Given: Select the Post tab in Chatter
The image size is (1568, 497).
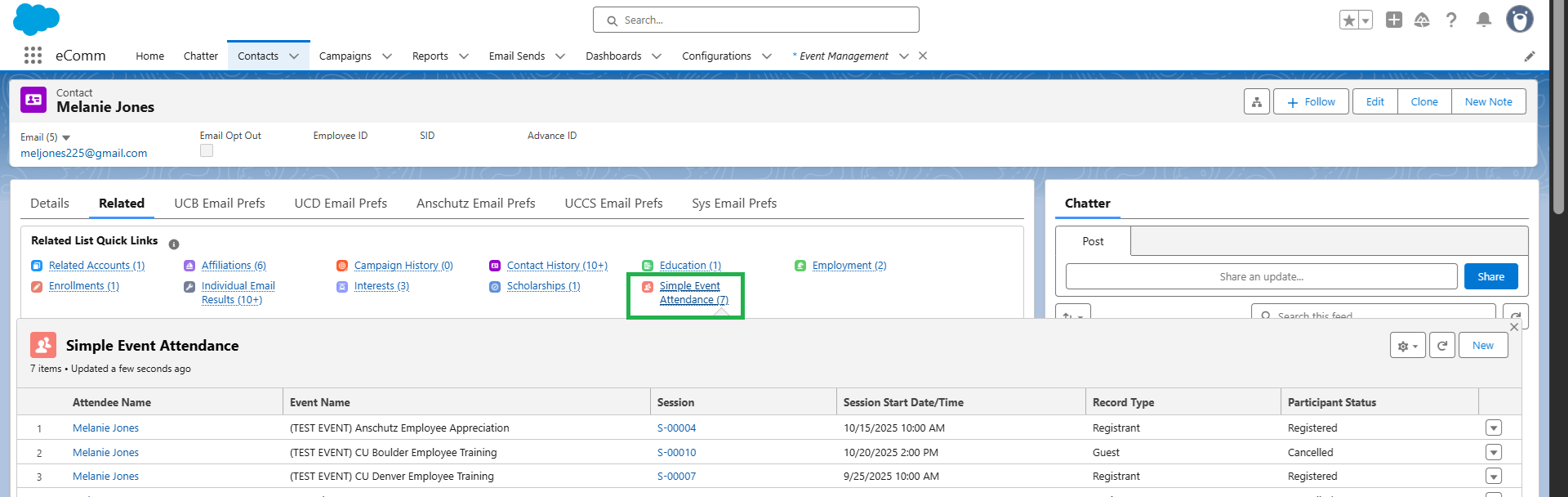Looking at the screenshot, I should click(x=1093, y=241).
